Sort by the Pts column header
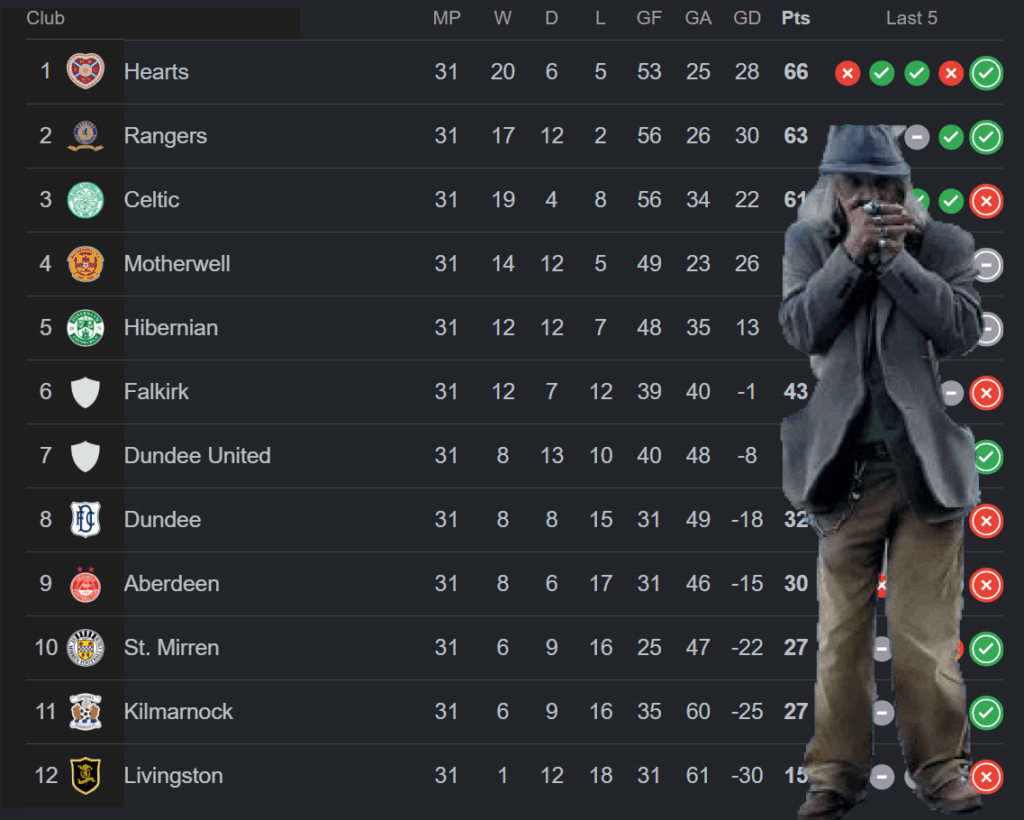Screen dimensions: 1024x820 (x=795, y=17)
